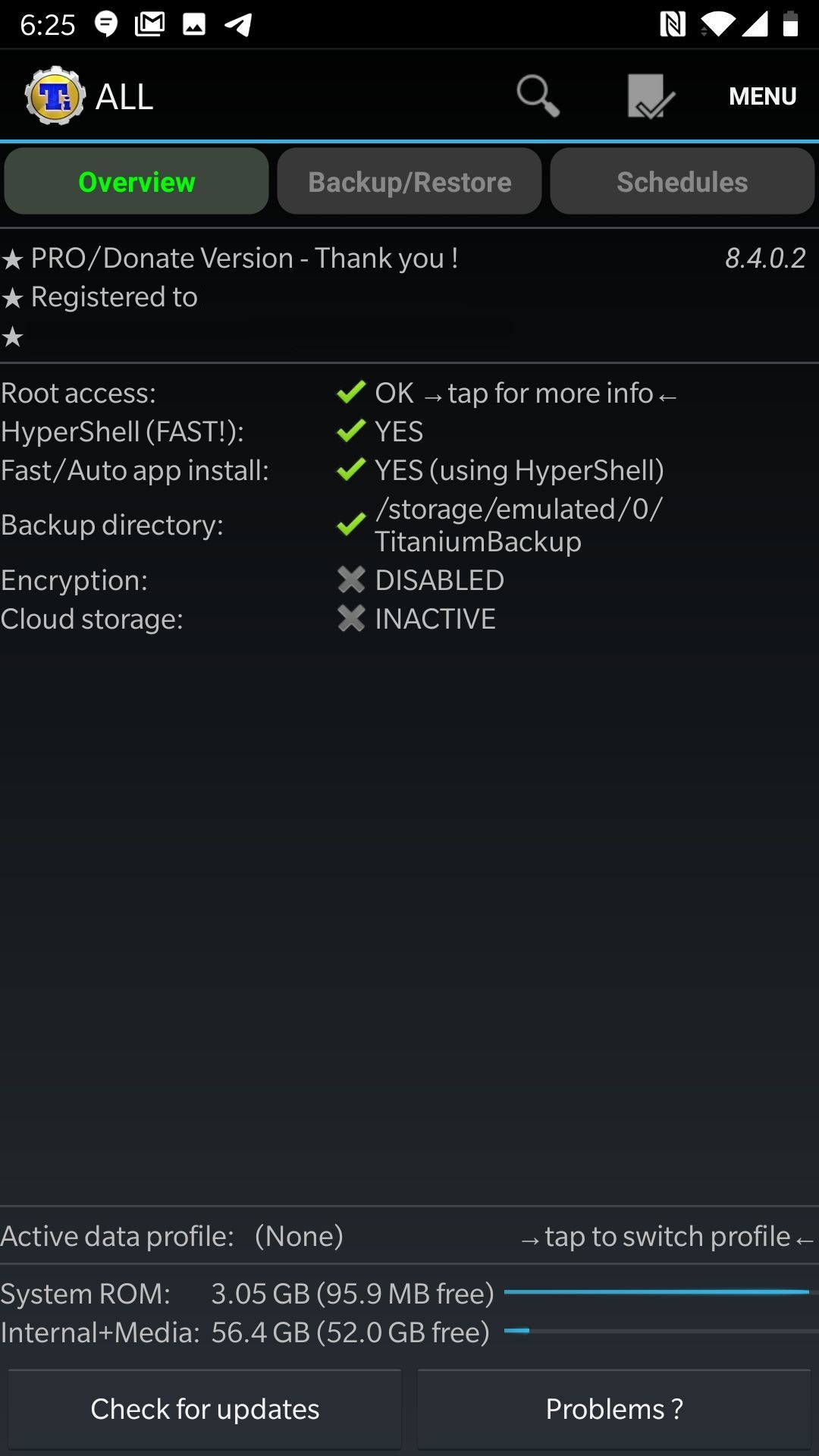Click the Internal+Media storage progress bar
This screenshot has width=819, height=1456.
point(660,1329)
